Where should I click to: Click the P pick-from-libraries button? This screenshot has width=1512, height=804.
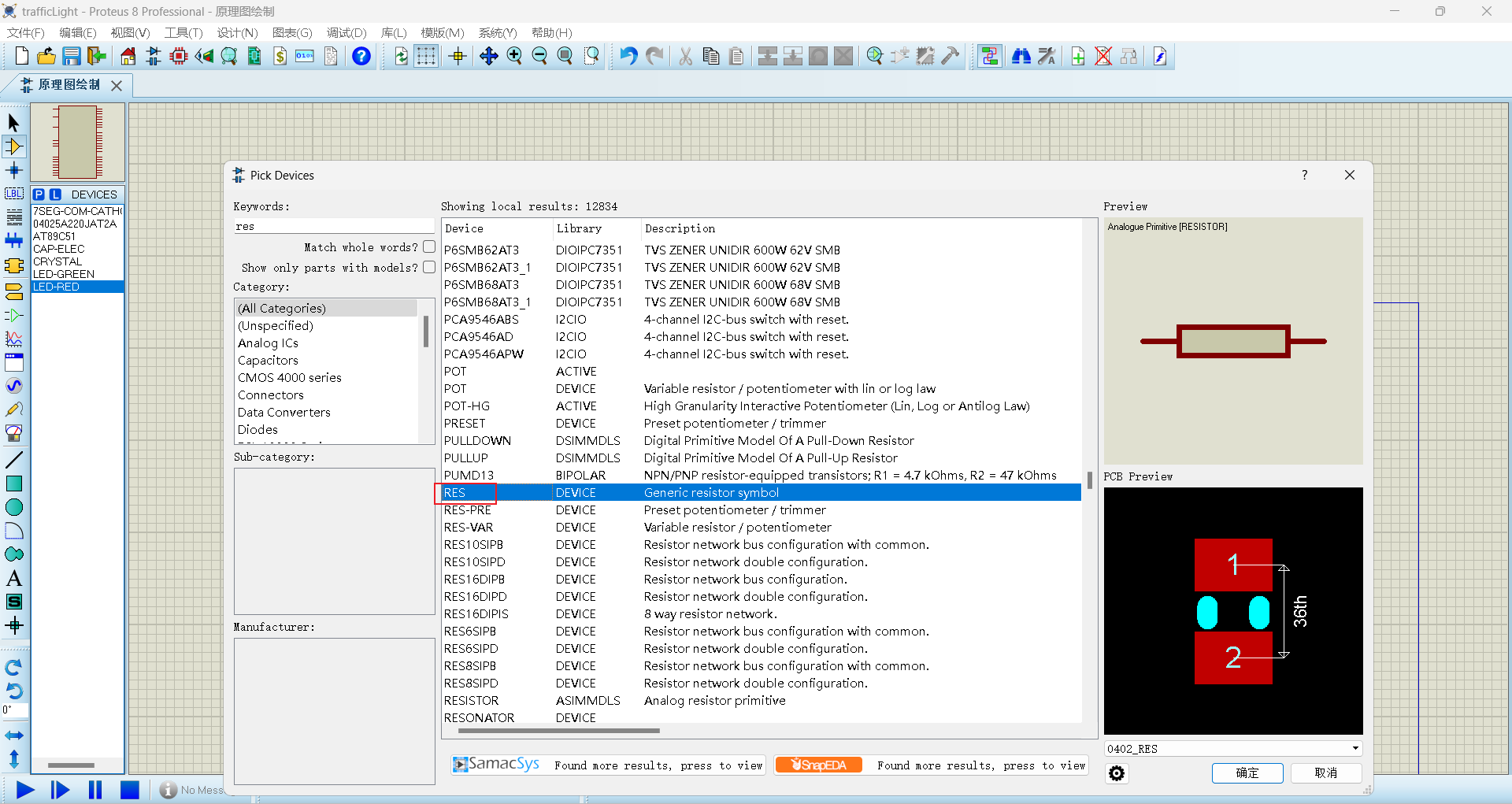39,195
